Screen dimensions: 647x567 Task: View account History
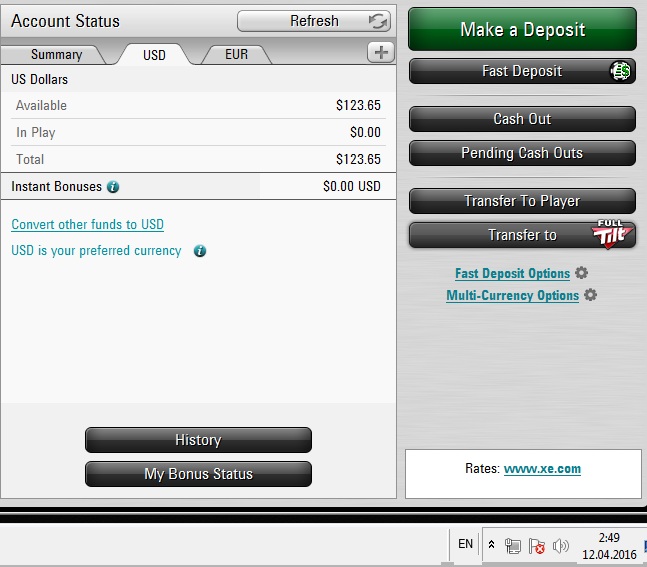point(198,440)
